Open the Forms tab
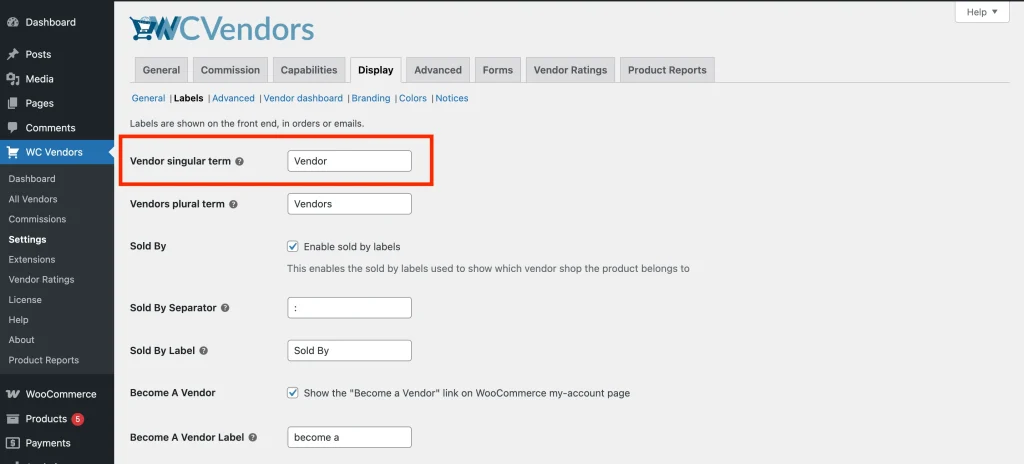 [498, 70]
